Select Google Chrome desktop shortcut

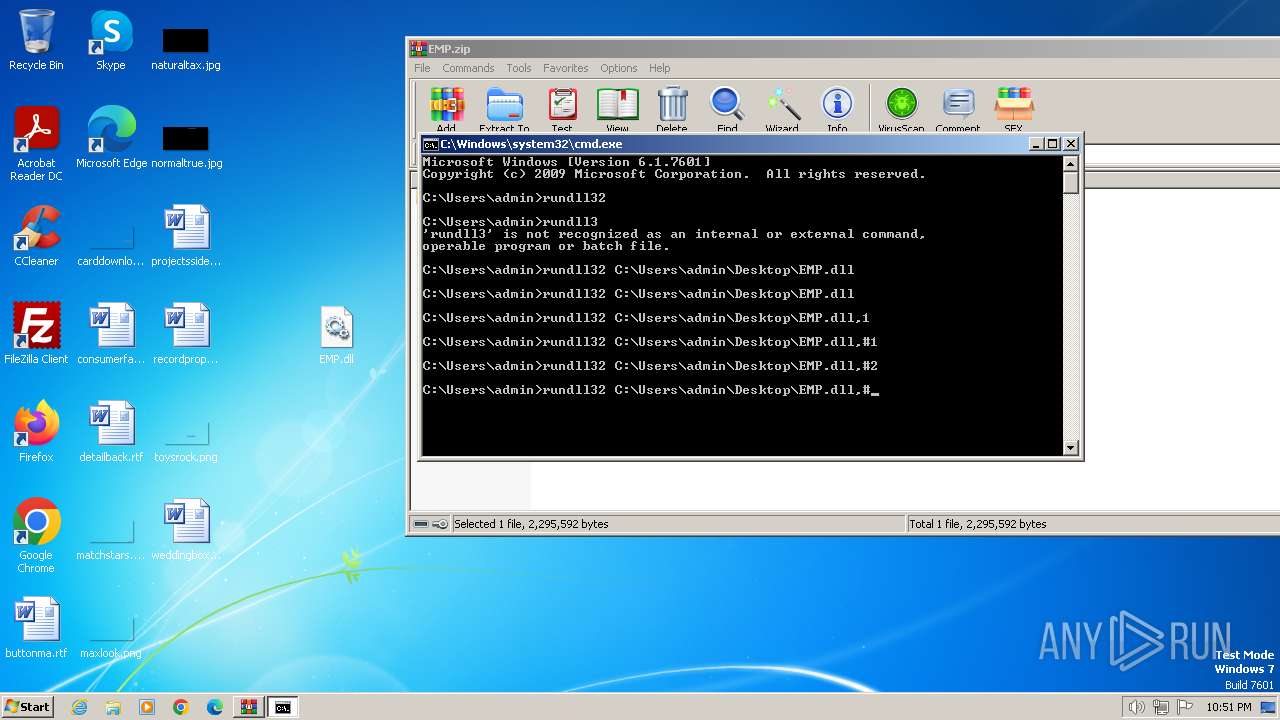pos(36,536)
